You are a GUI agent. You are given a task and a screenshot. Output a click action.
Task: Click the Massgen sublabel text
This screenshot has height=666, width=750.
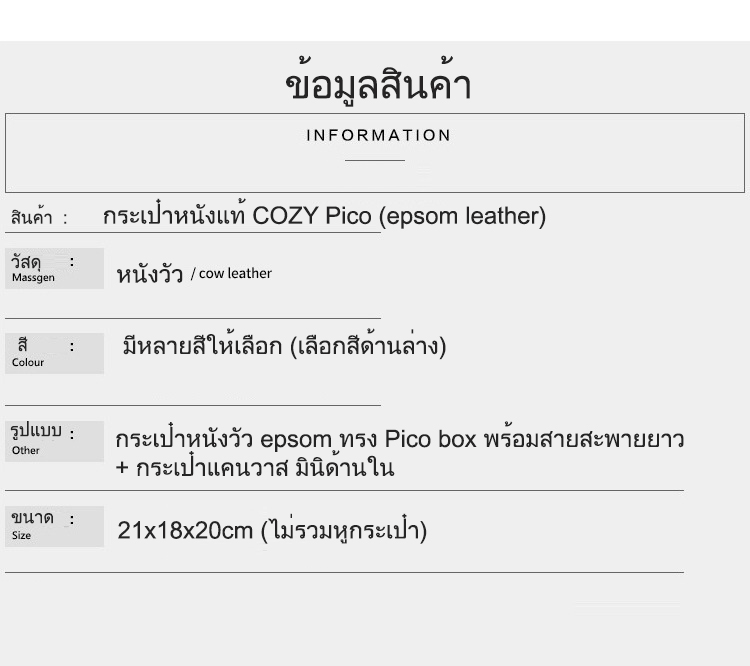coord(33,278)
